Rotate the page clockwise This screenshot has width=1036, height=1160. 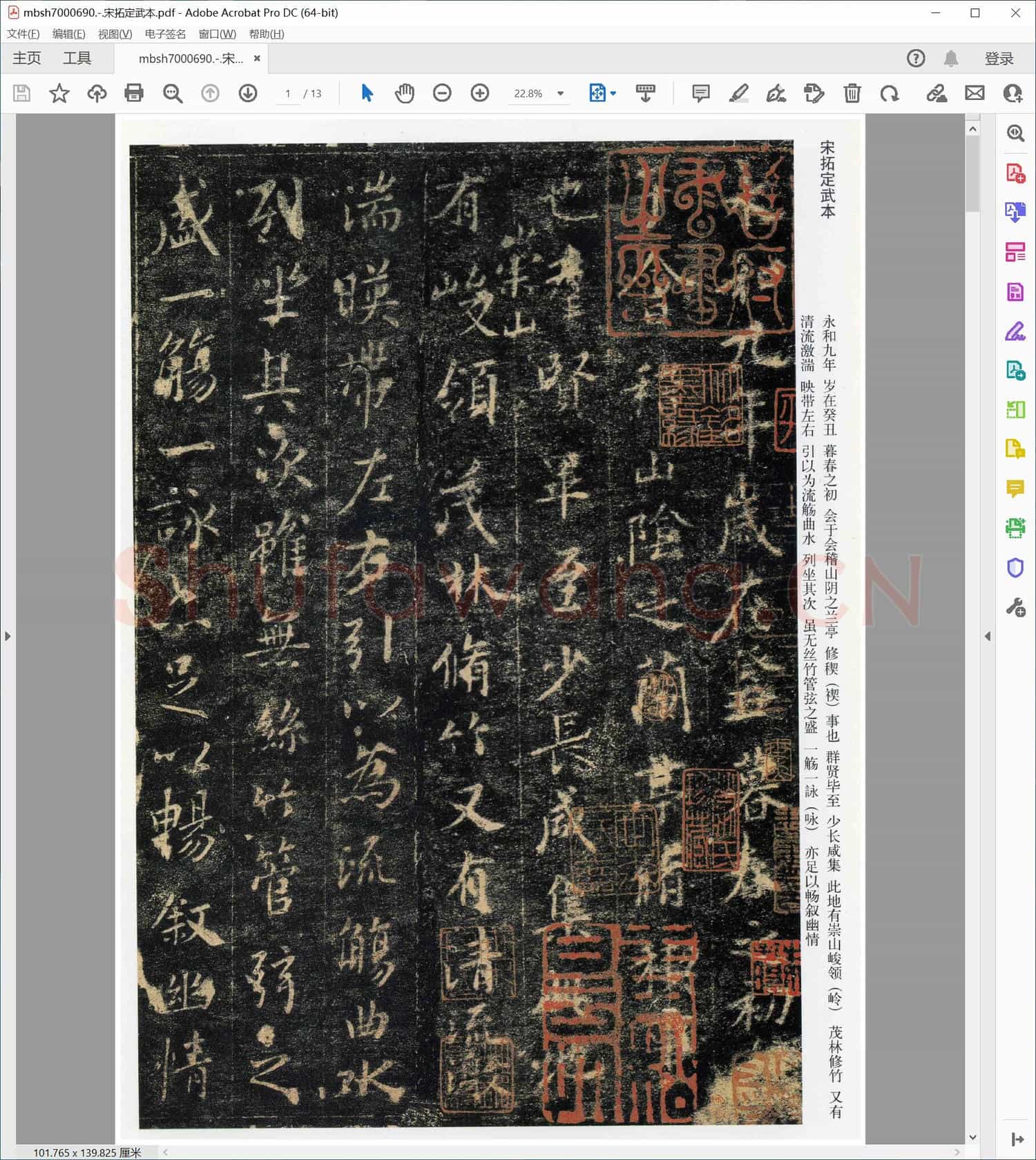(x=890, y=93)
